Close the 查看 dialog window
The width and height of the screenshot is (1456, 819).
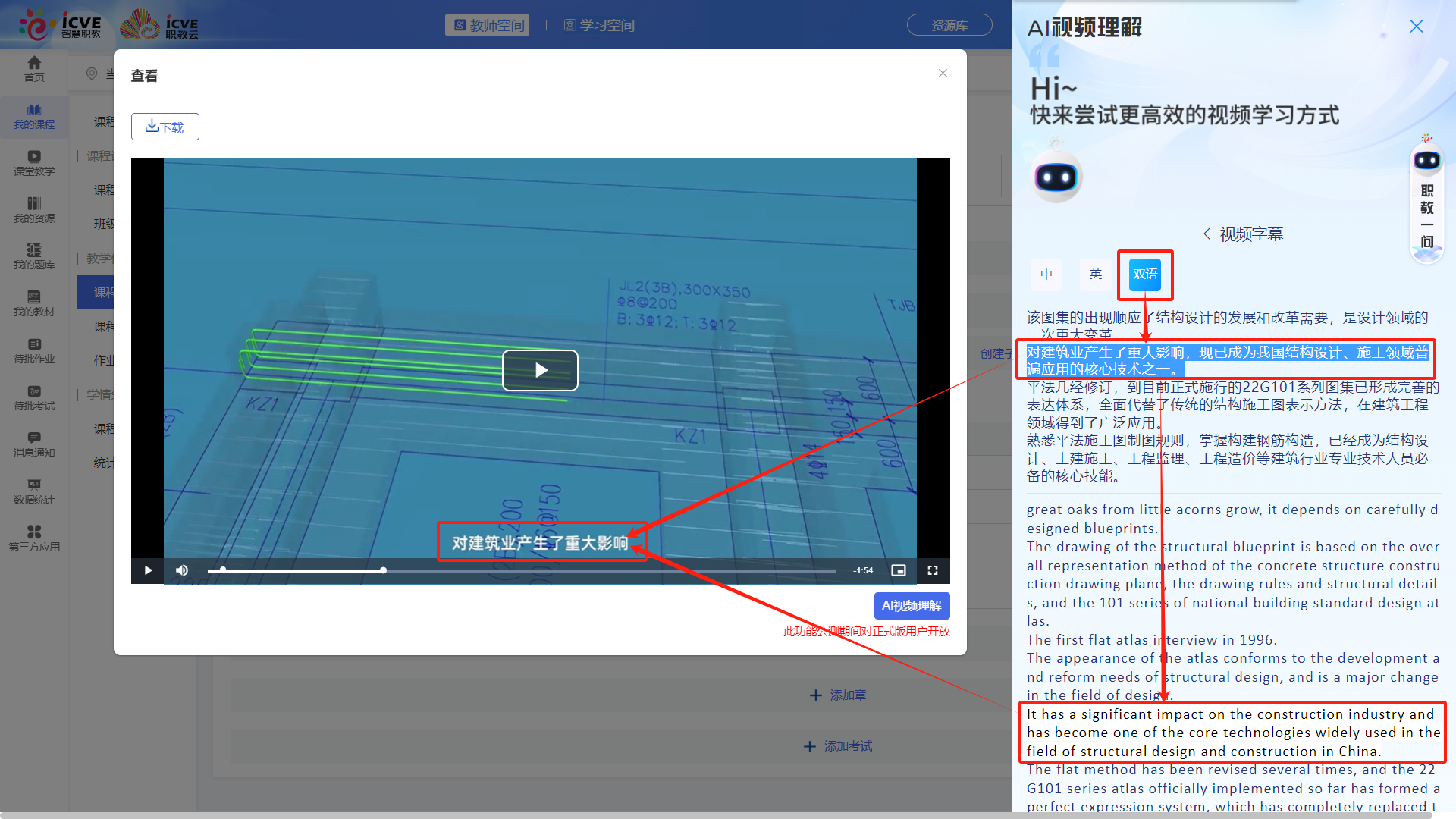point(943,74)
